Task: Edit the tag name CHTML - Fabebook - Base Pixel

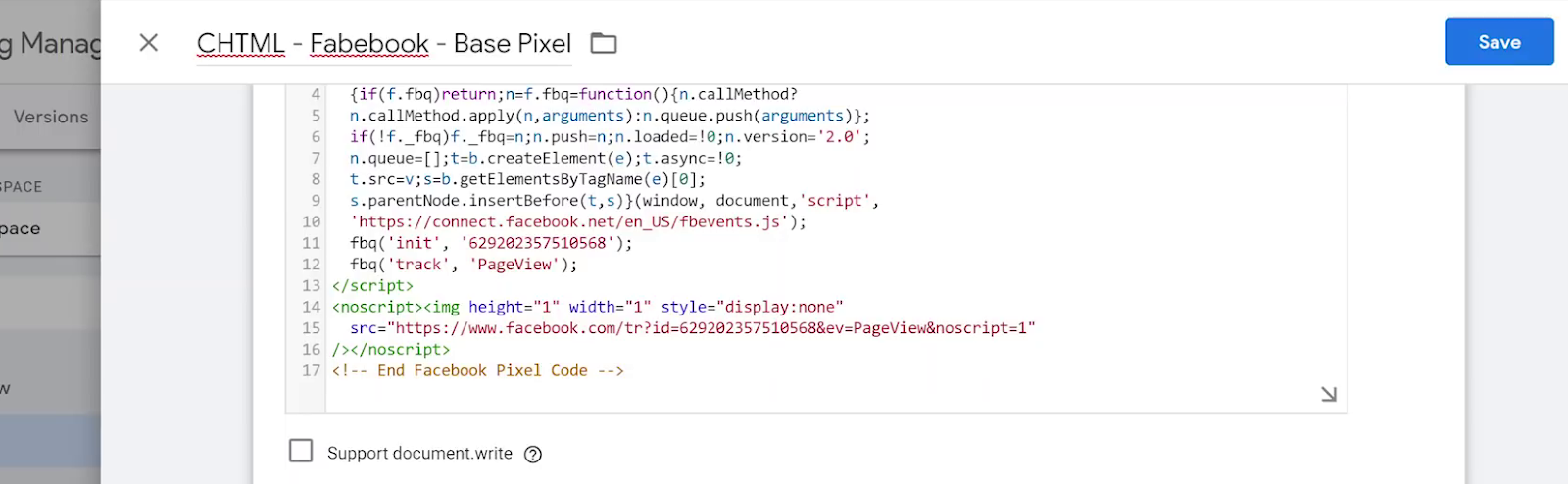Action: pyautogui.click(x=383, y=44)
